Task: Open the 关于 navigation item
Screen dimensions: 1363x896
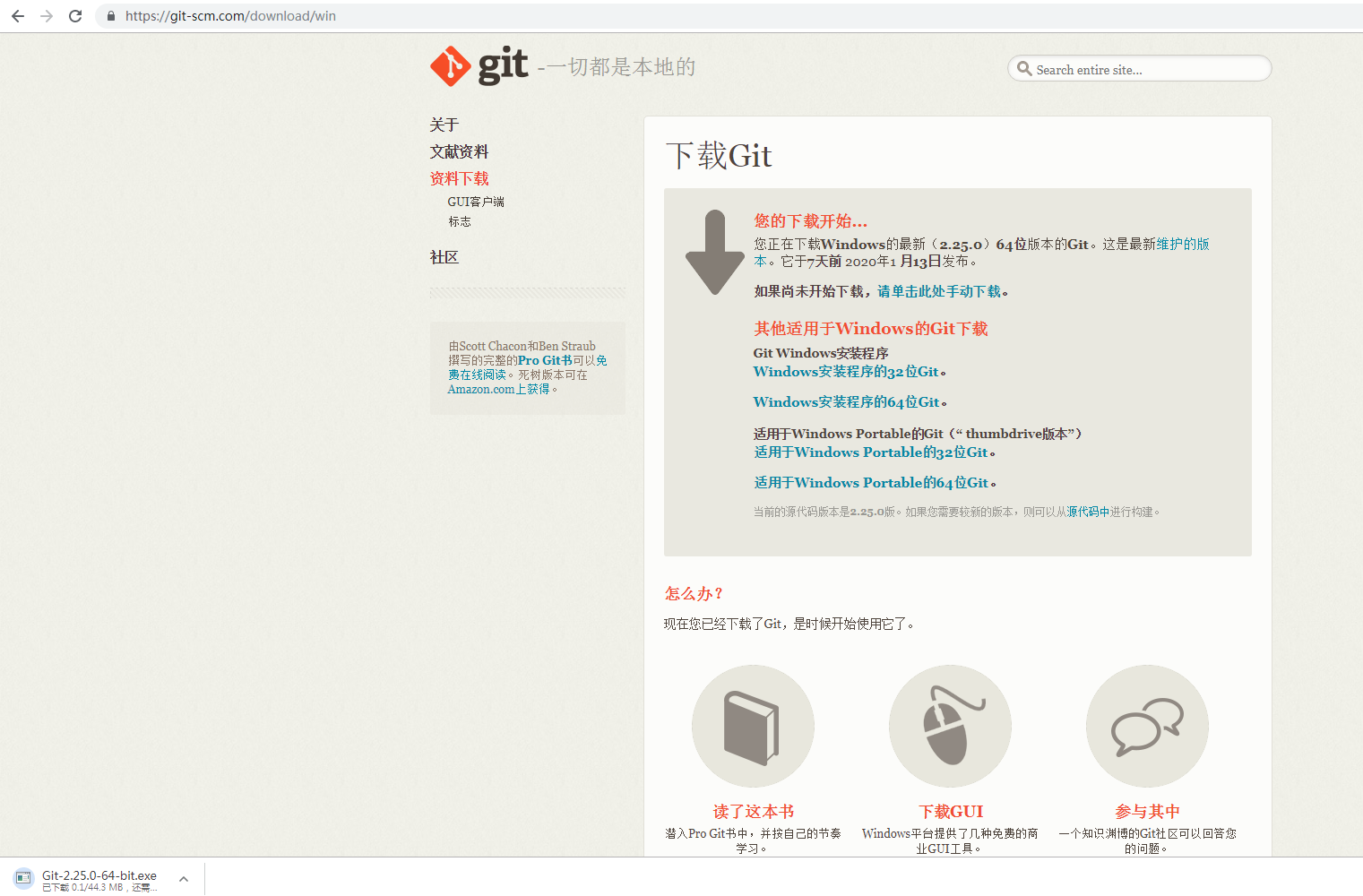Action: click(444, 125)
